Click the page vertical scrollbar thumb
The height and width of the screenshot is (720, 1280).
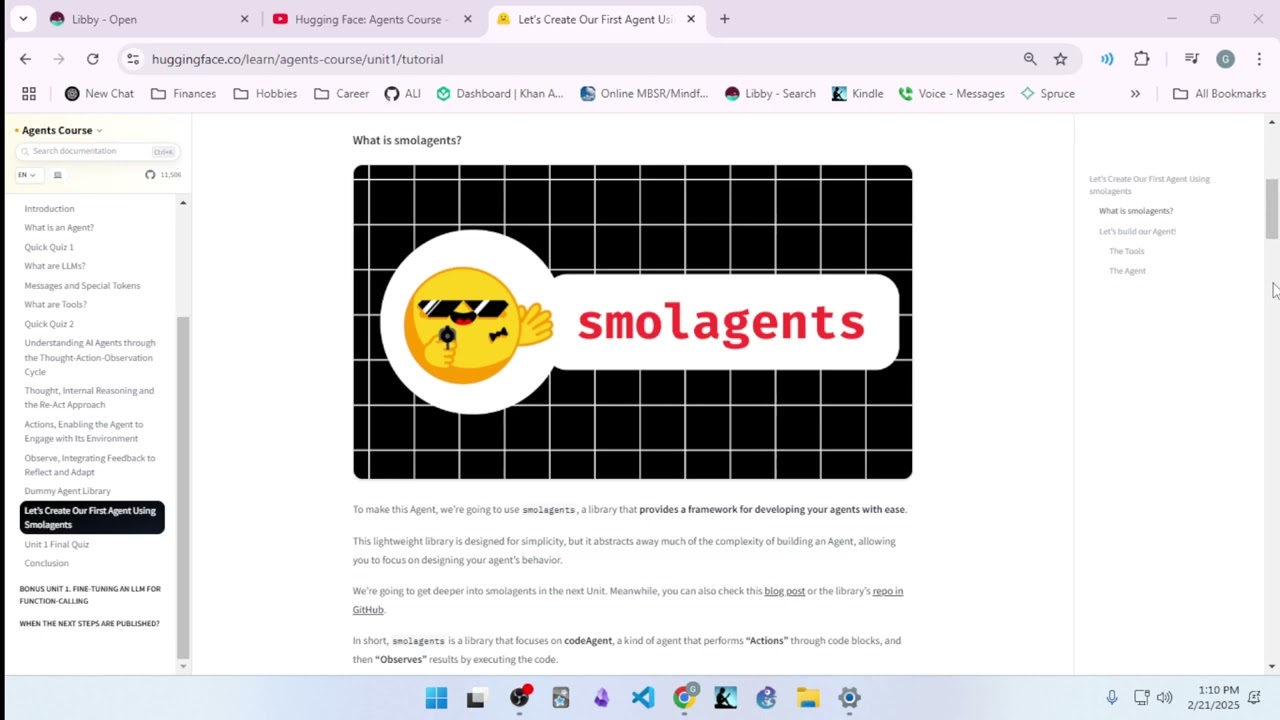[x=1272, y=209]
